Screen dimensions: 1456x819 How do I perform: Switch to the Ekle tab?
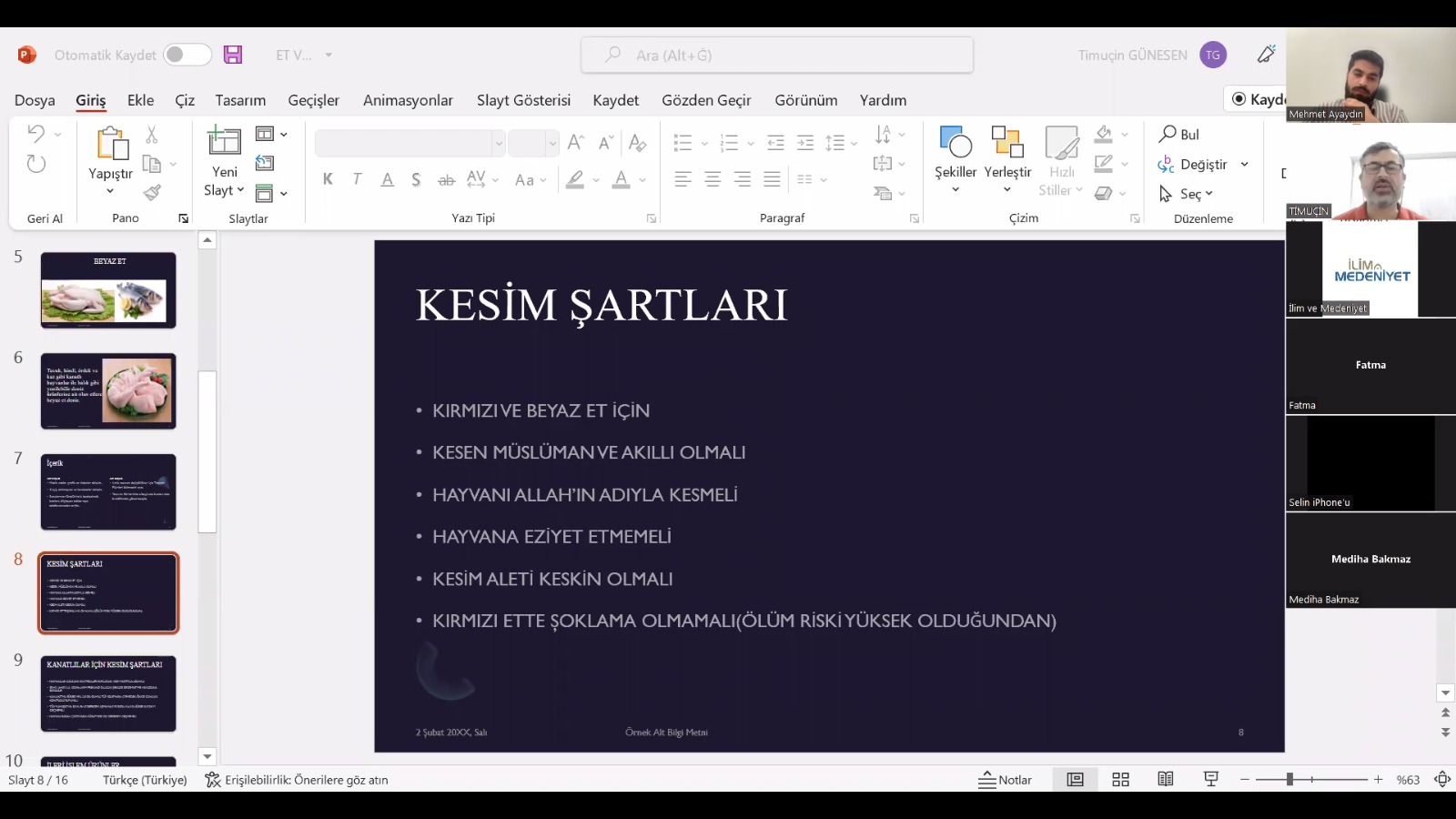140,100
